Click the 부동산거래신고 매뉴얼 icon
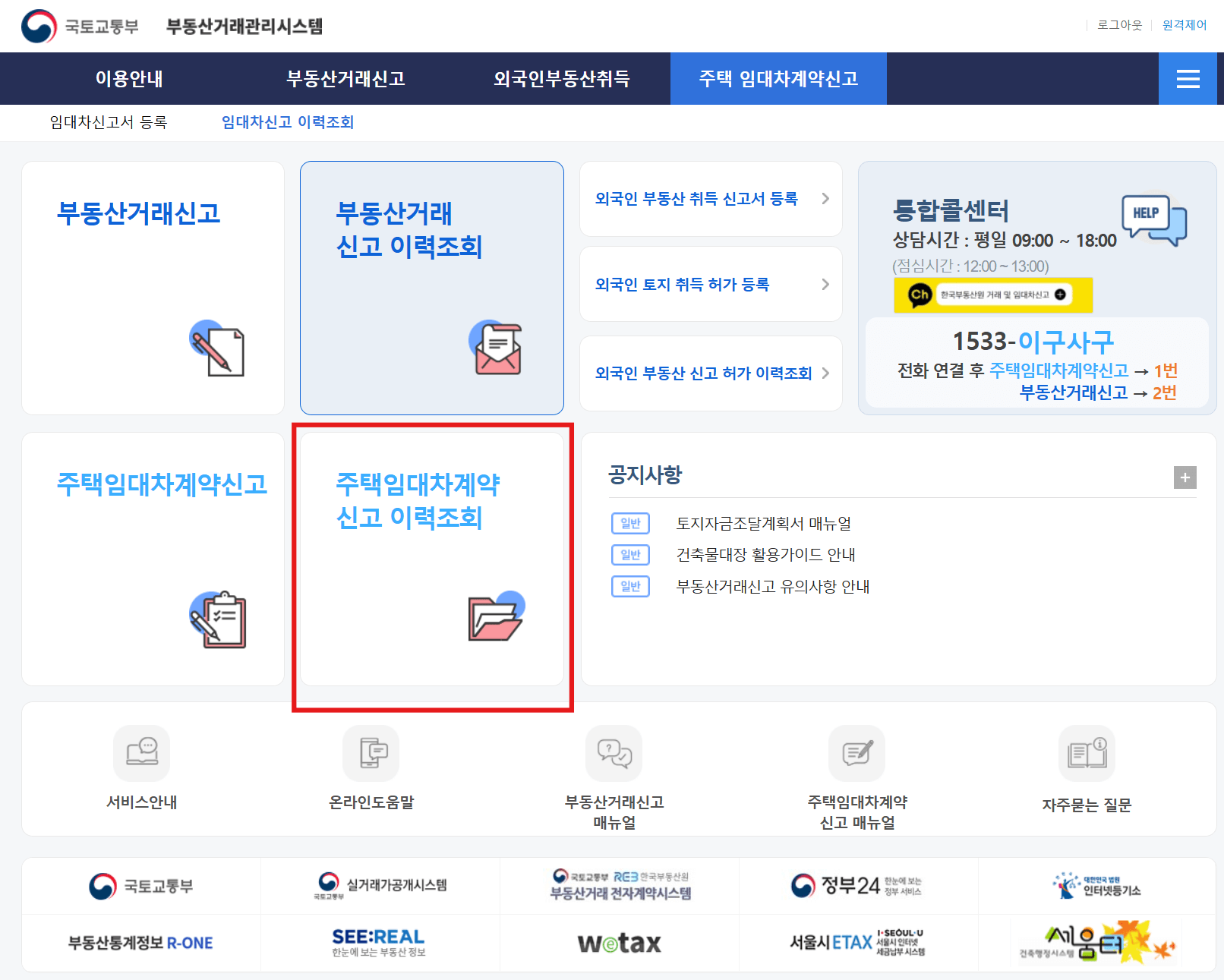Screen dimensions: 1224x980 [x=614, y=753]
